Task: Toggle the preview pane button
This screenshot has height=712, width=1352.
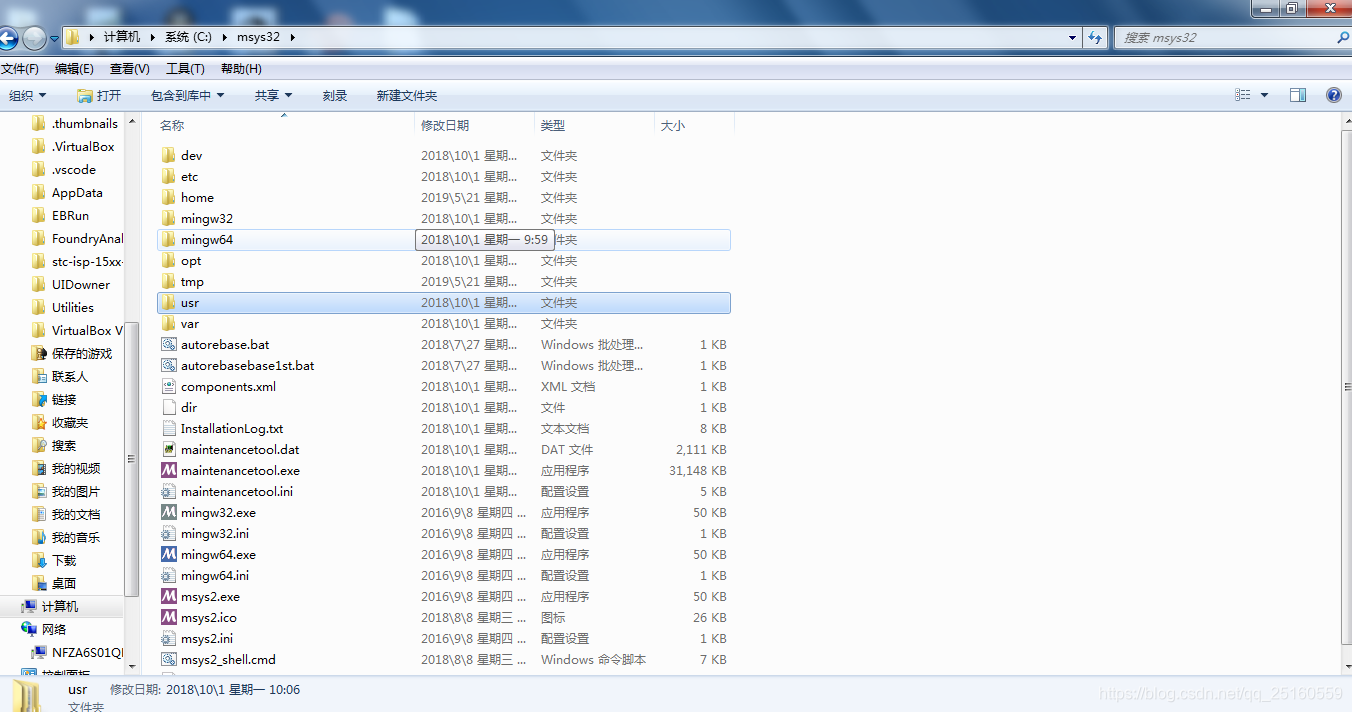Action: (1297, 95)
